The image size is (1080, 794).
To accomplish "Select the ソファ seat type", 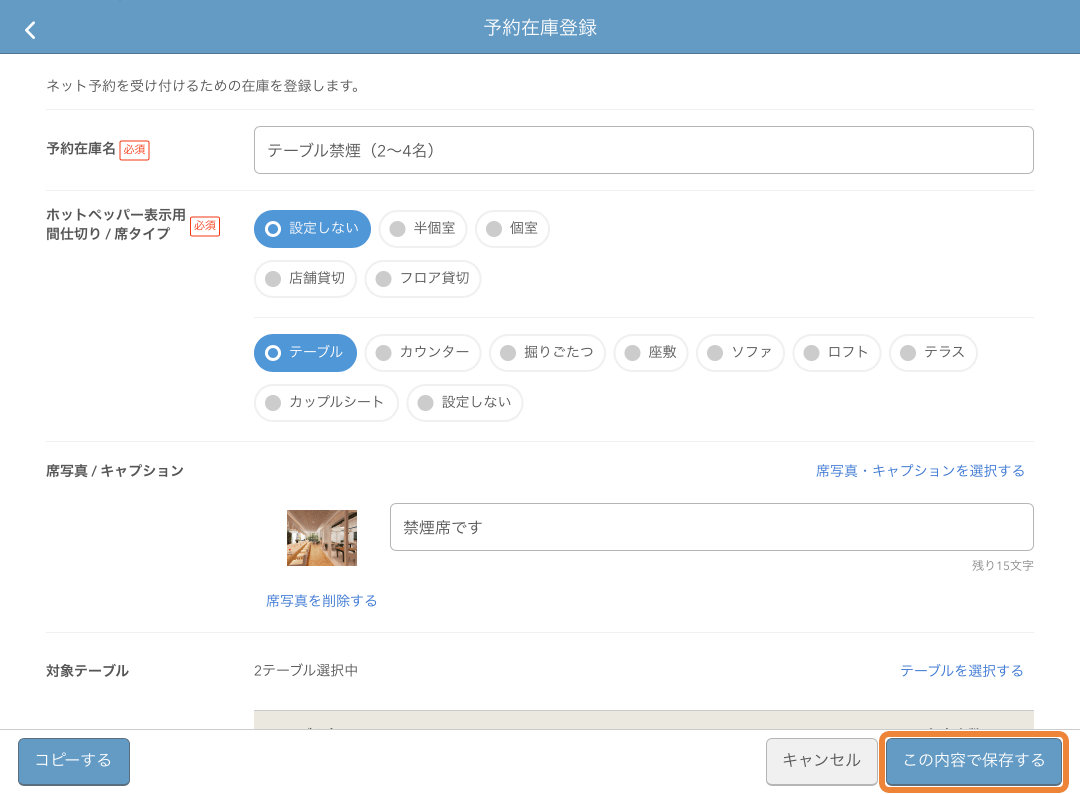I will pyautogui.click(x=740, y=353).
